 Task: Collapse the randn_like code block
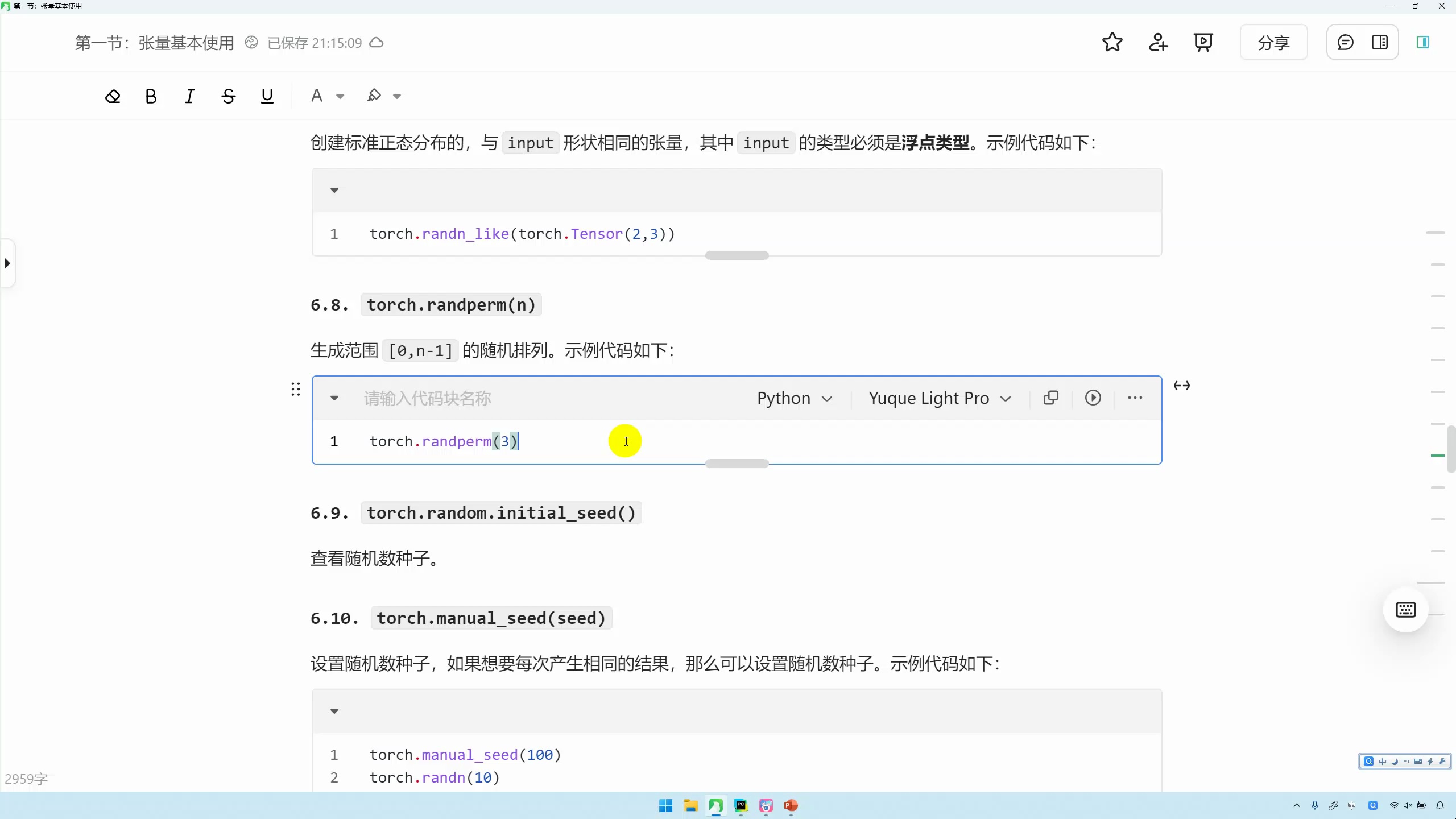[334, 191]
